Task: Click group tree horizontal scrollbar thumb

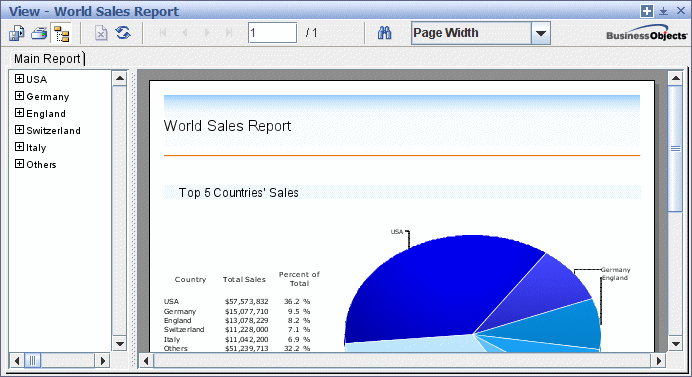Action: pos(33,361)
